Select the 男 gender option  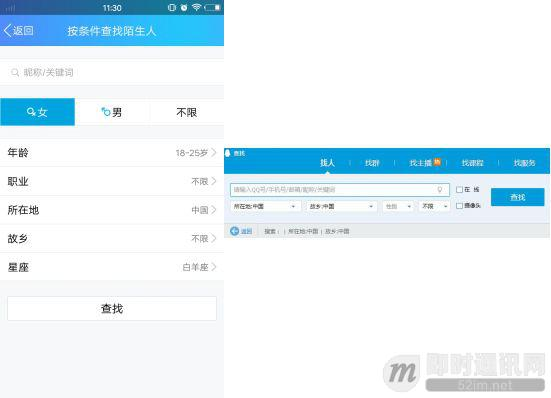coord(112,112)
